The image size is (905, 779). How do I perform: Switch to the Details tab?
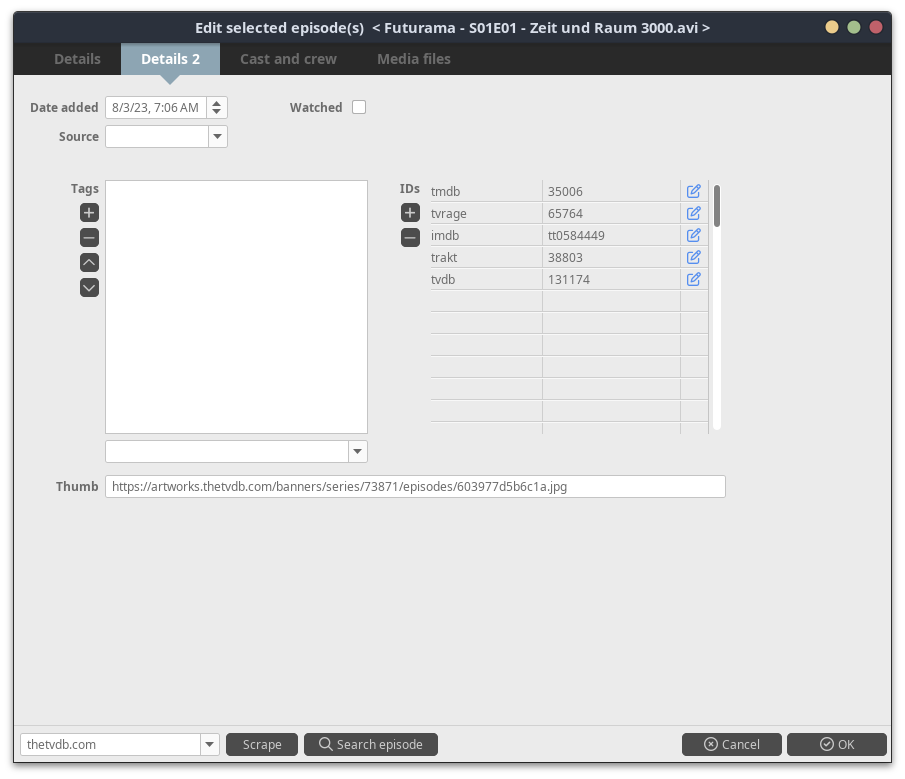pos(77,59)
